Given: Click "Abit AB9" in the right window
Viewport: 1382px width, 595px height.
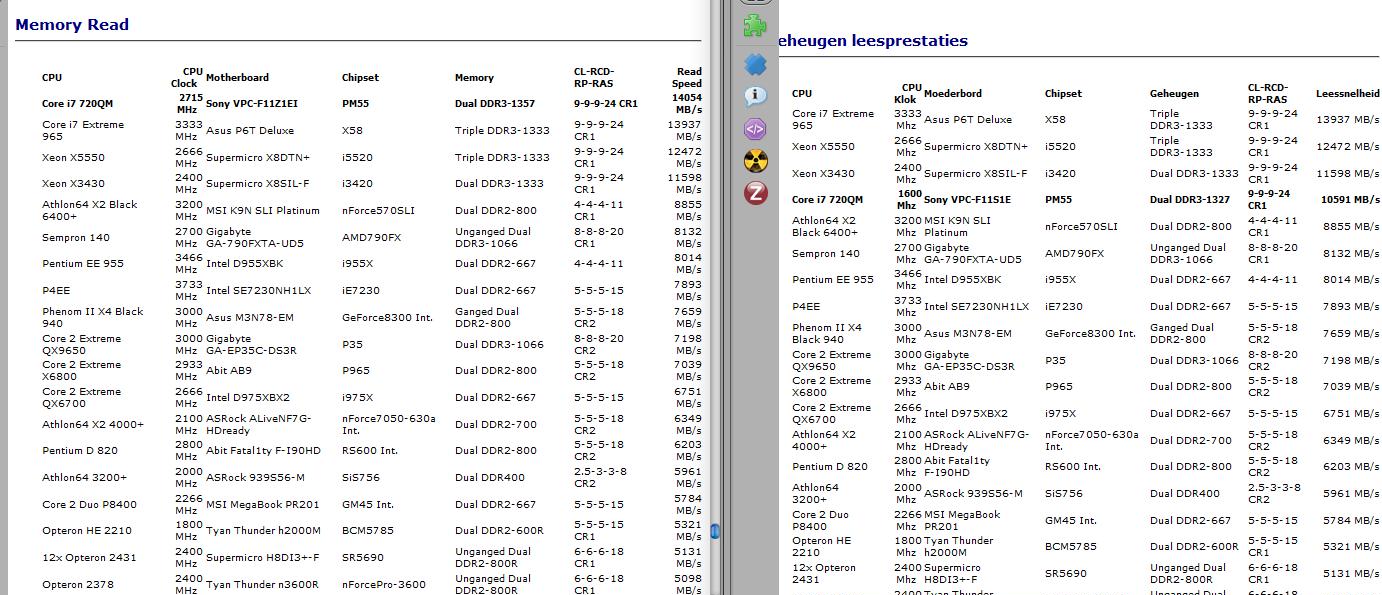Looking at the screenshot, I should point(947,387).
